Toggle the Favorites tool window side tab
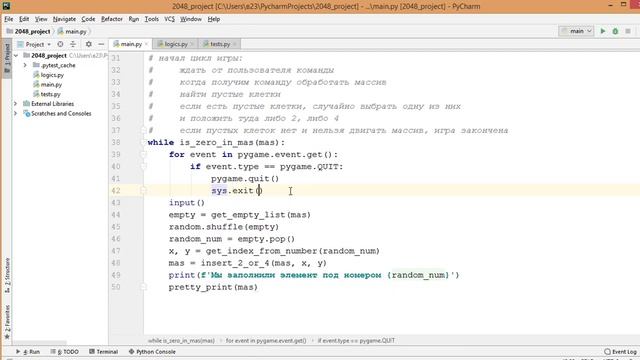Screen dimensions: 640x360 click(x=7, y=322)
